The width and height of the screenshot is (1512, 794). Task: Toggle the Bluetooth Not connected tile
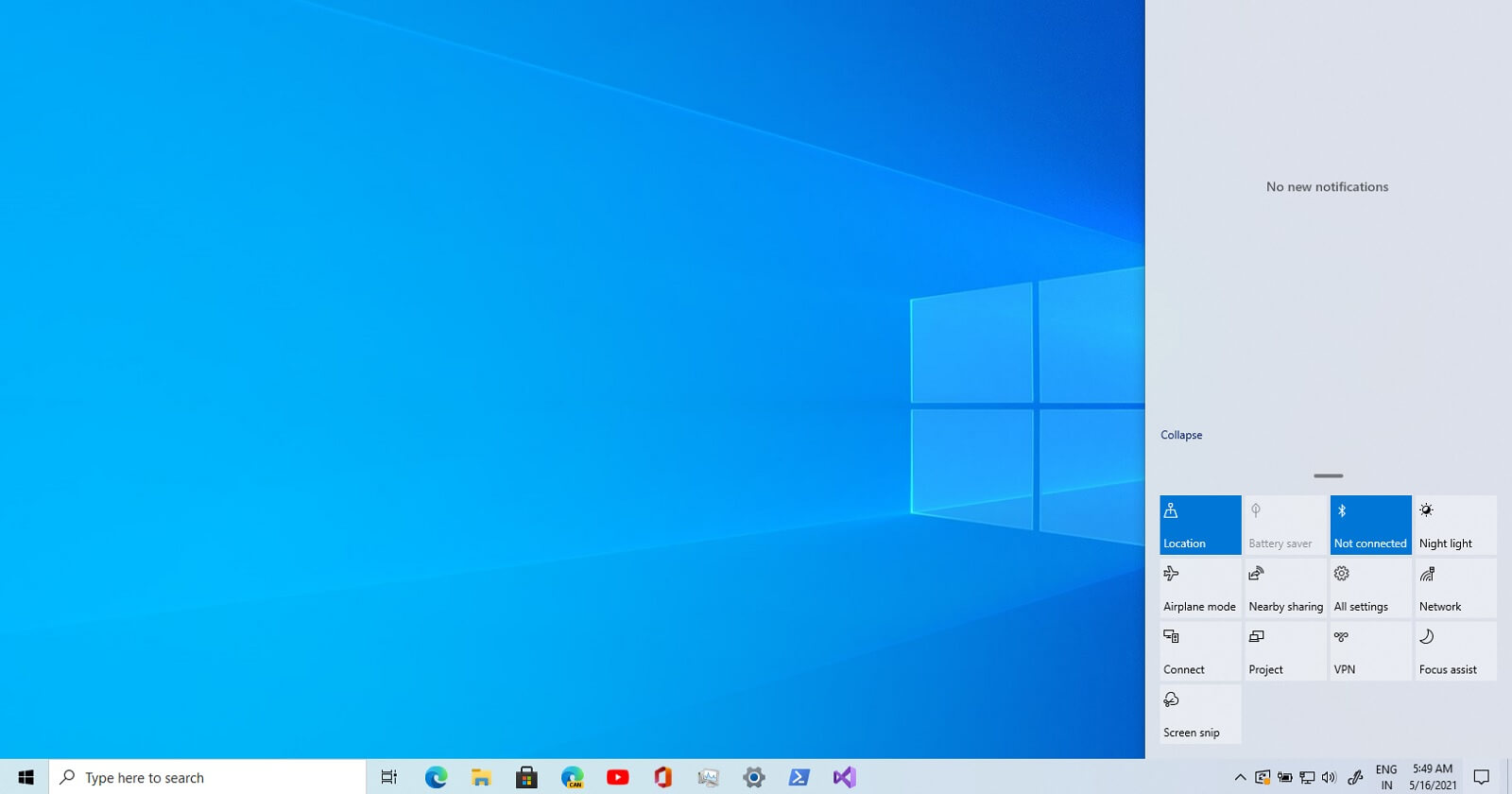pos(1370,525)
